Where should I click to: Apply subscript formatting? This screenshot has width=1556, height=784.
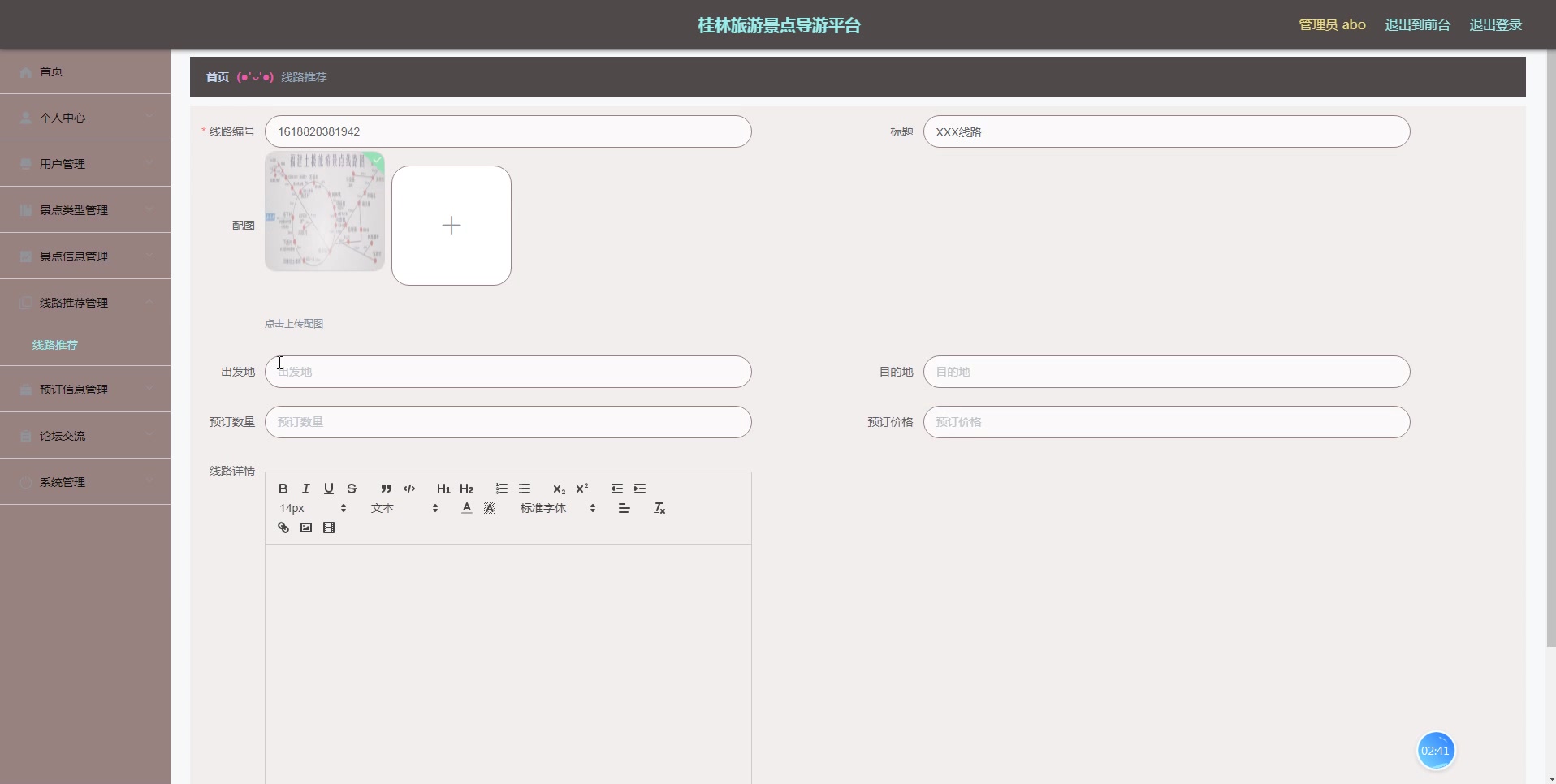point(559,489)
